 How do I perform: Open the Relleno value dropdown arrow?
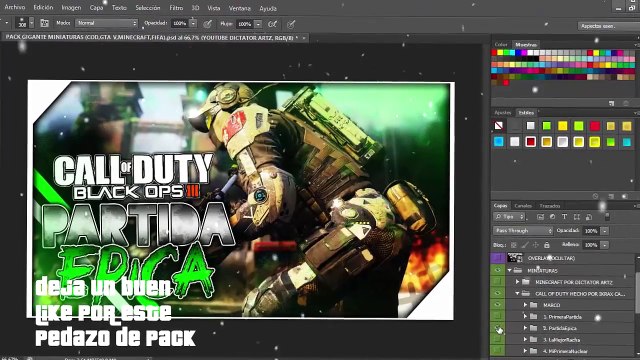click(604, 245)
